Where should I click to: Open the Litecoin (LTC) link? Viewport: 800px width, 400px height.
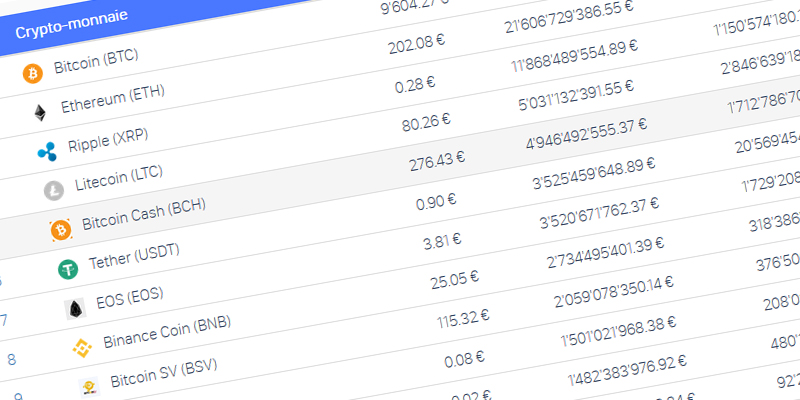[x=119, y=178]
